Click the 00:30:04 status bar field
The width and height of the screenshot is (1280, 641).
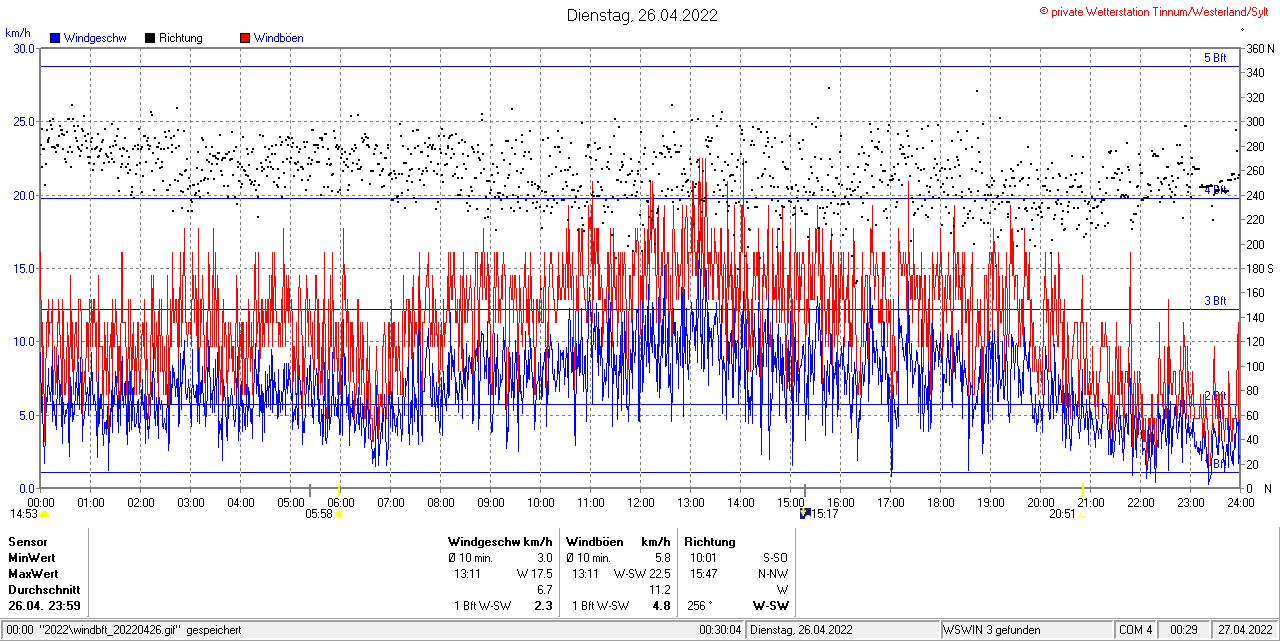(721, 630)
